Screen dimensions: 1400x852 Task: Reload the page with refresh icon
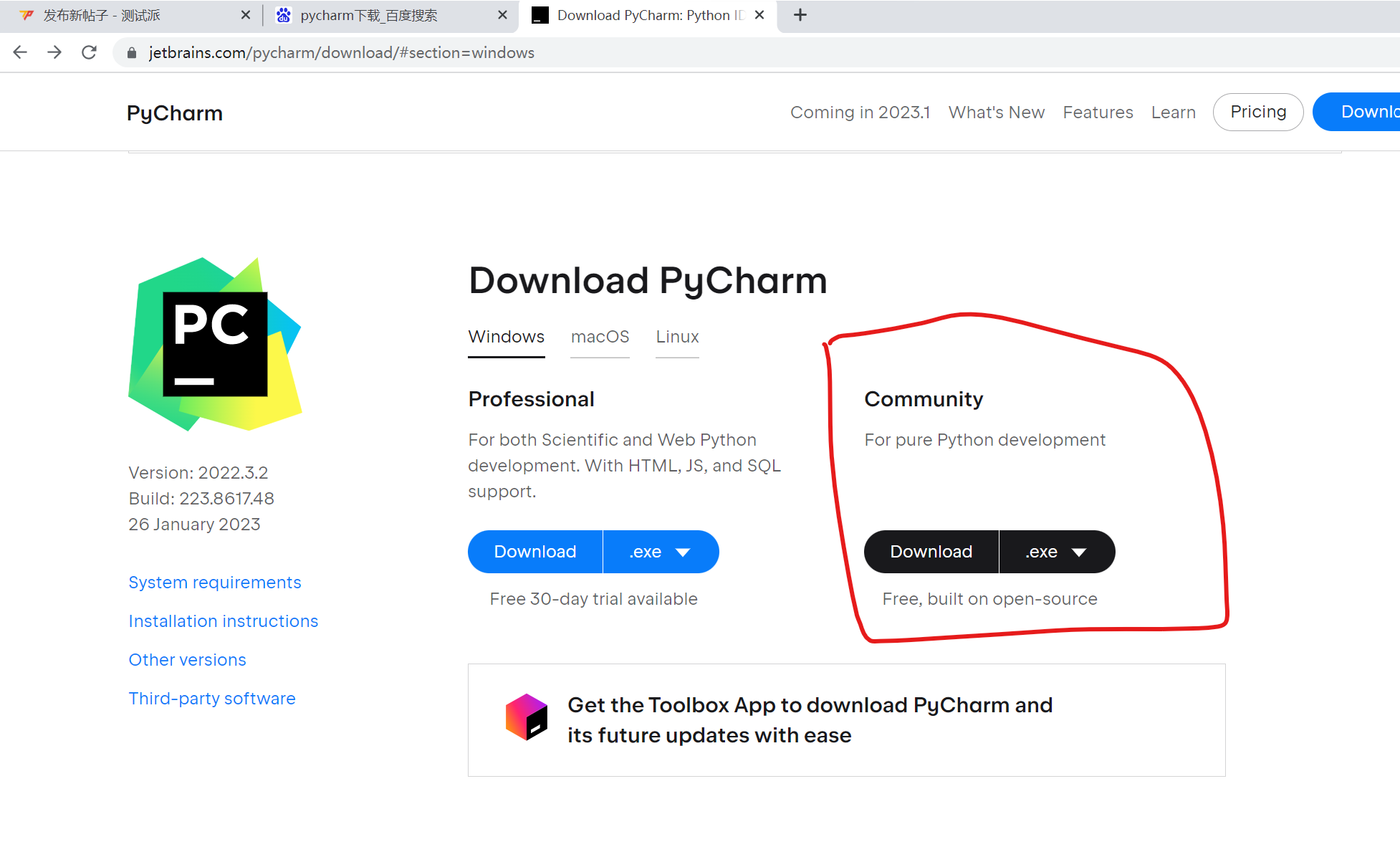click(89, 52)
